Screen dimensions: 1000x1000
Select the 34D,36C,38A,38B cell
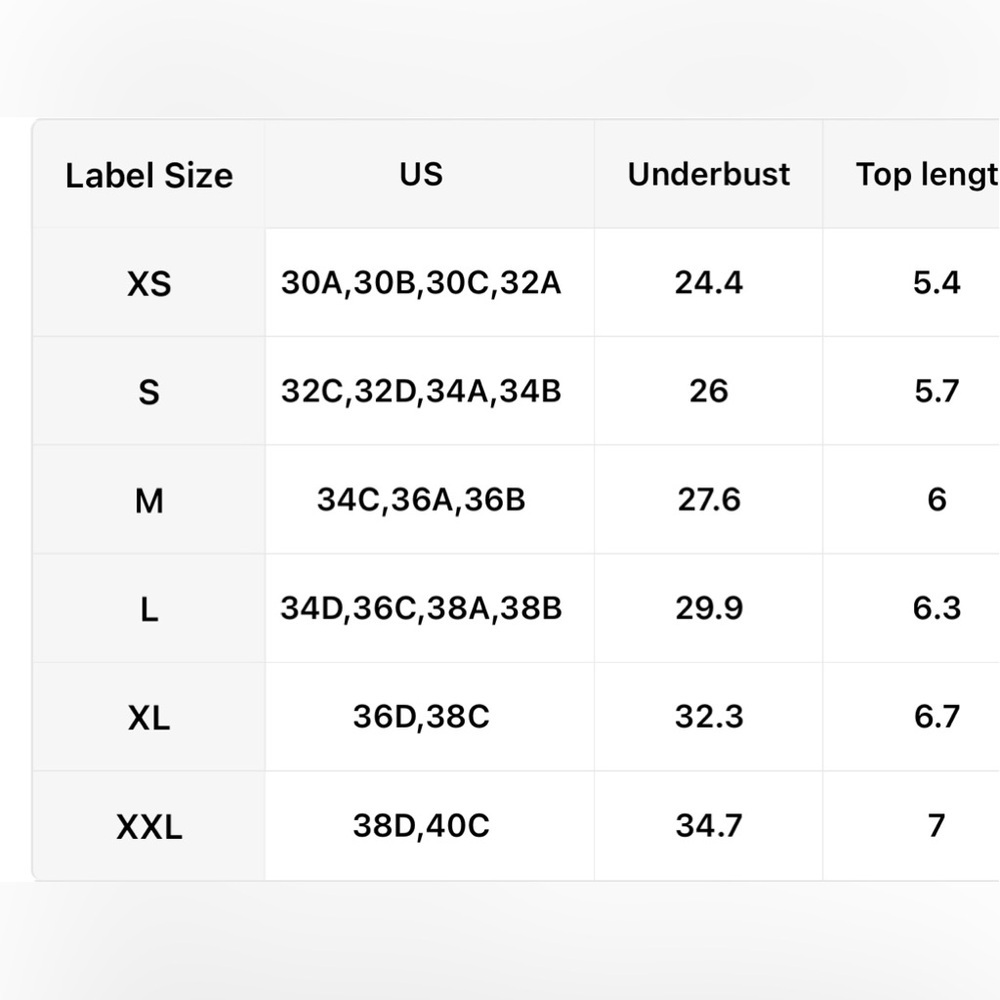tap(421, 608)
